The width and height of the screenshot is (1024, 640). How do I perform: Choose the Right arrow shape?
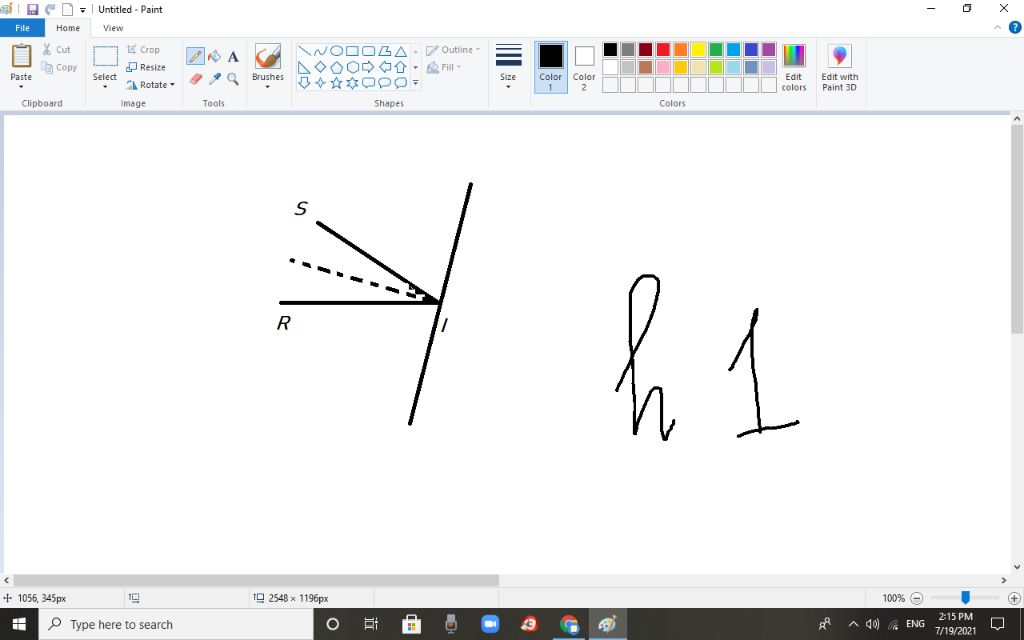click(368, 67)
